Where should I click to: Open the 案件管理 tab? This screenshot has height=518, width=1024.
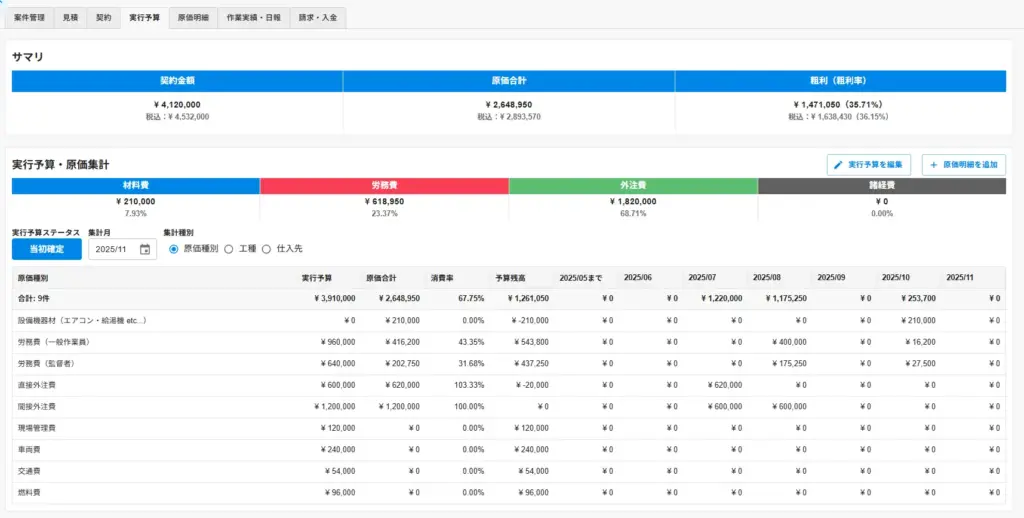tap(30, 18)
